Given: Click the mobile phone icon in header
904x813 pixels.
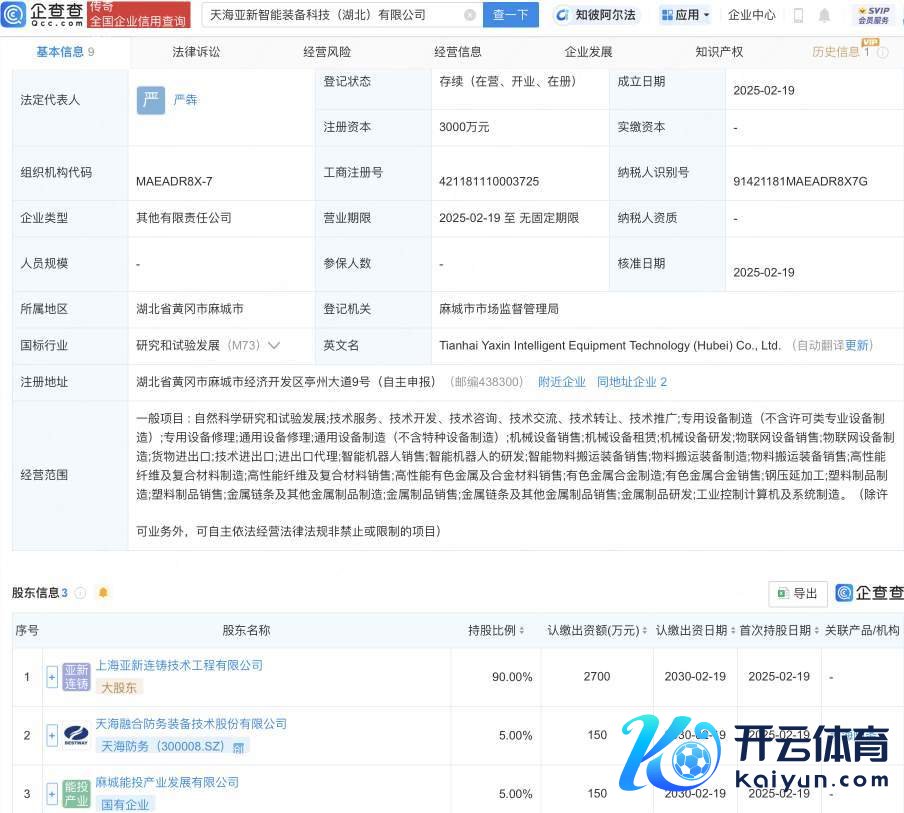Looking at the screenshot, I should (x=798, y=15).
